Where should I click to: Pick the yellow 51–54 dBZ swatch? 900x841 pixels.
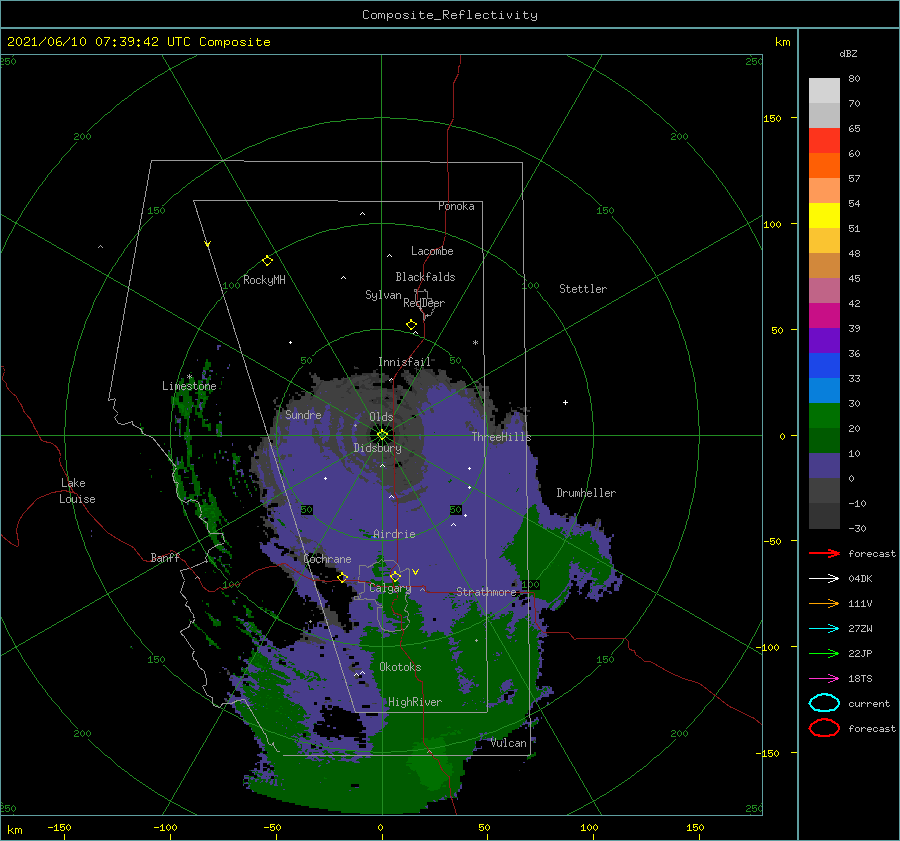tap(824, 215)
